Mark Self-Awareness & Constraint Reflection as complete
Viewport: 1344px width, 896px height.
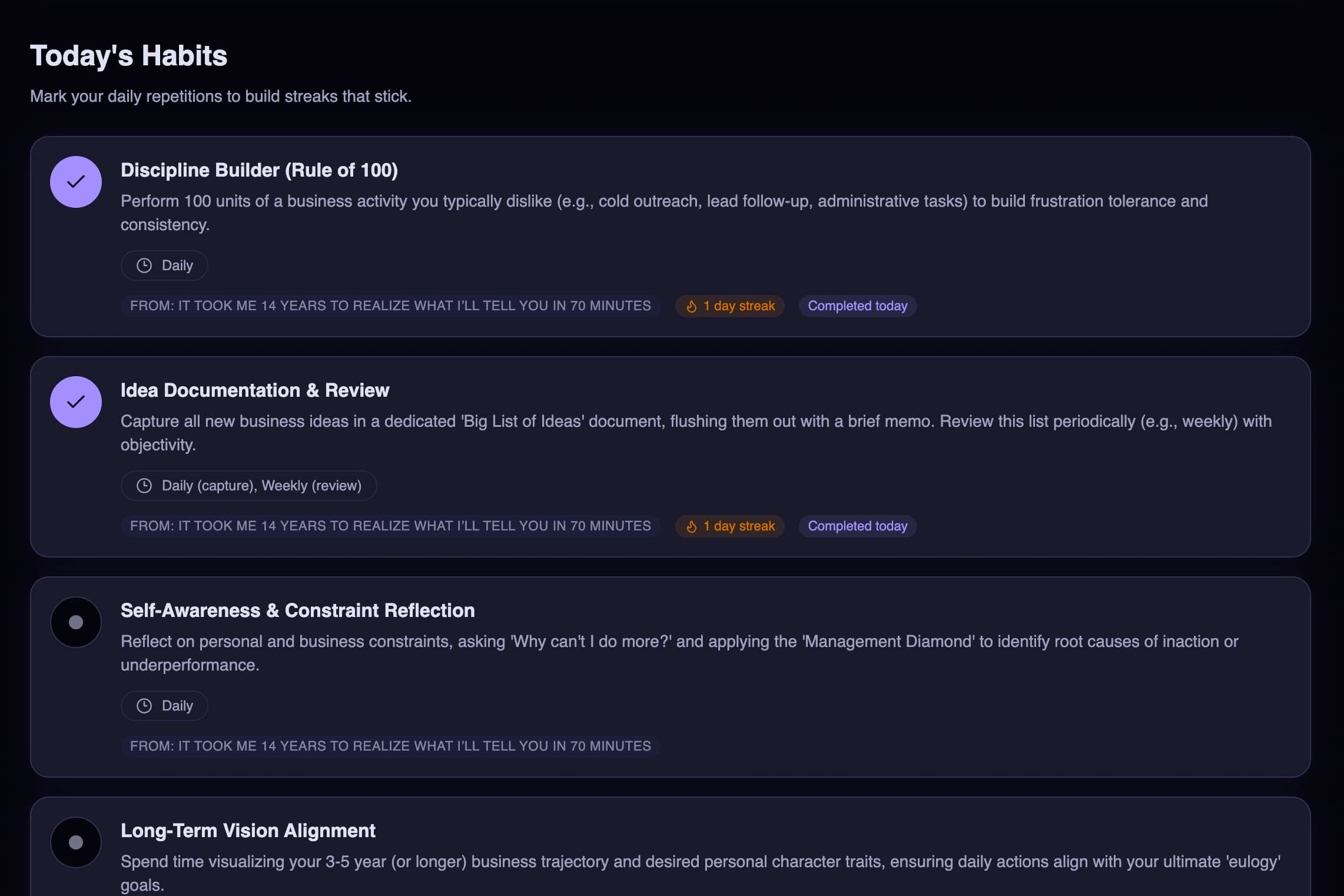(75, 622)
